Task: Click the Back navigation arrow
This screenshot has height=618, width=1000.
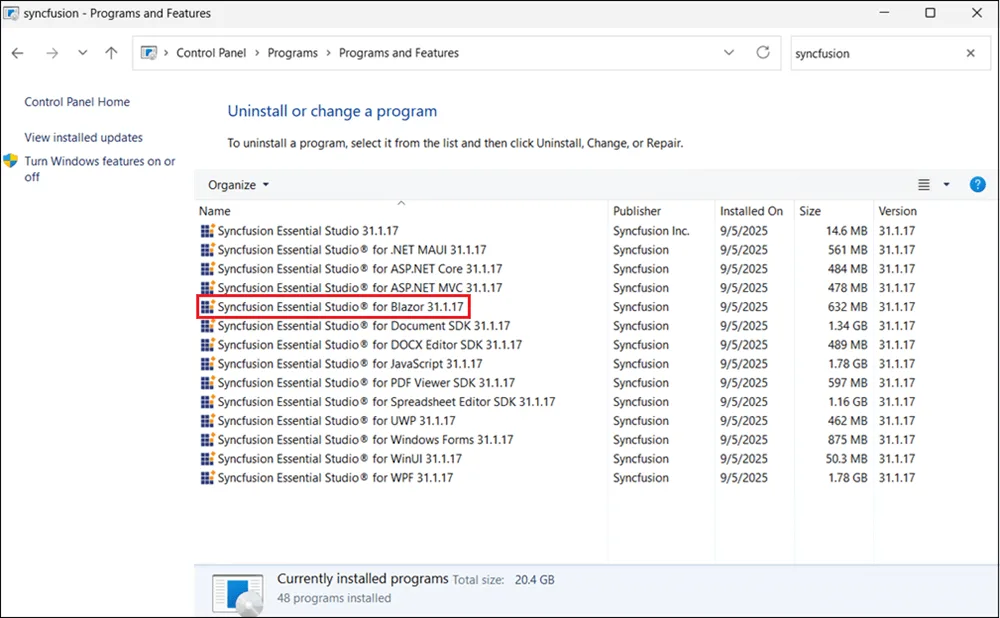Action: (17, 53)
